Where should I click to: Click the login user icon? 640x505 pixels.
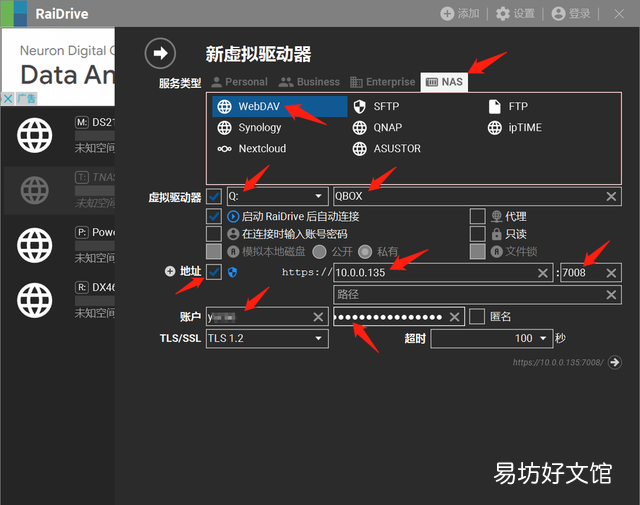point(558,13)
